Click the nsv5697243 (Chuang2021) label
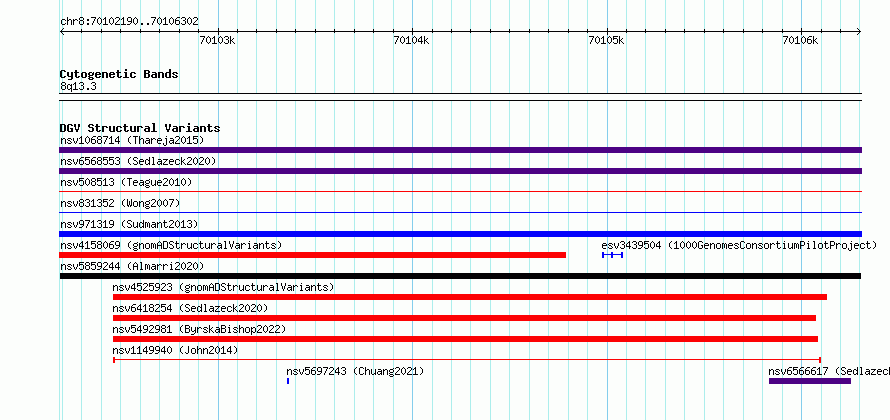Viewport: 890px width, 420px height. [355, 371]
